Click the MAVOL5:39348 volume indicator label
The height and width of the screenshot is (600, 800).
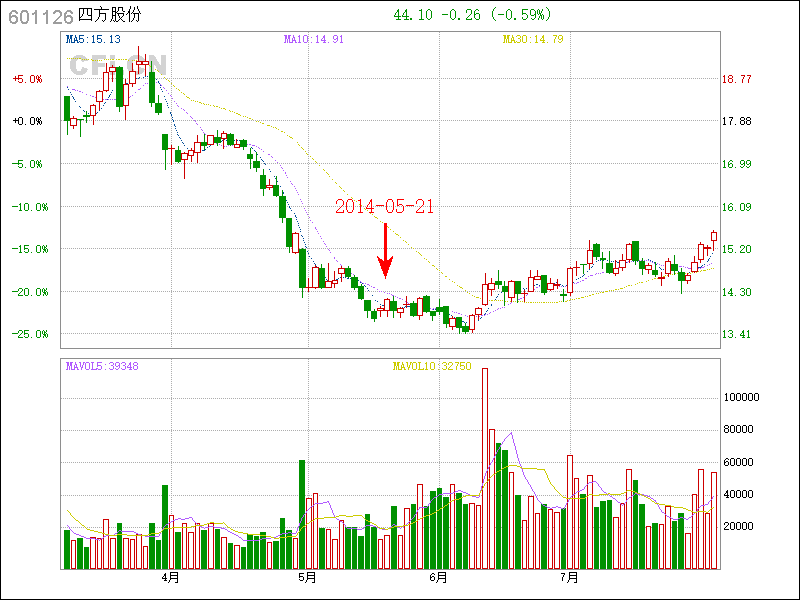point(102,366)
